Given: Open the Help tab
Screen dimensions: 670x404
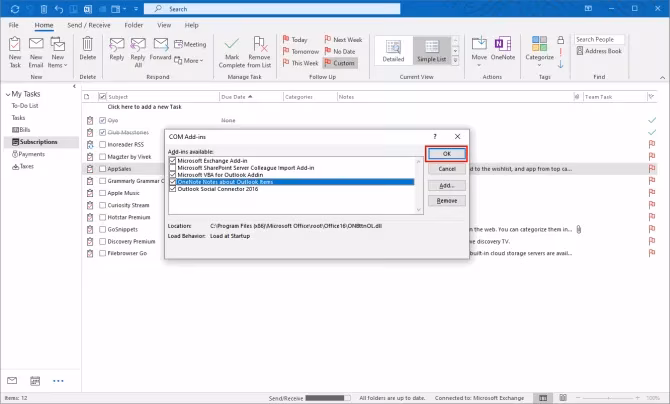Looking at the screenshot, I should 191,25.
